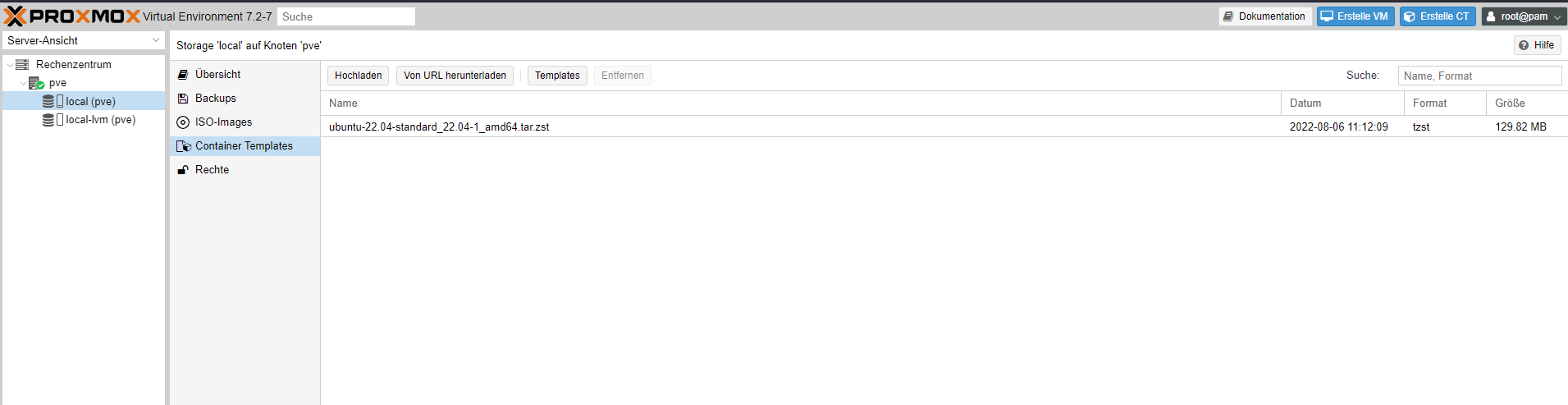
Task: Switch to the Backups section
Action: pyautogui.click(x=245, y=99)
